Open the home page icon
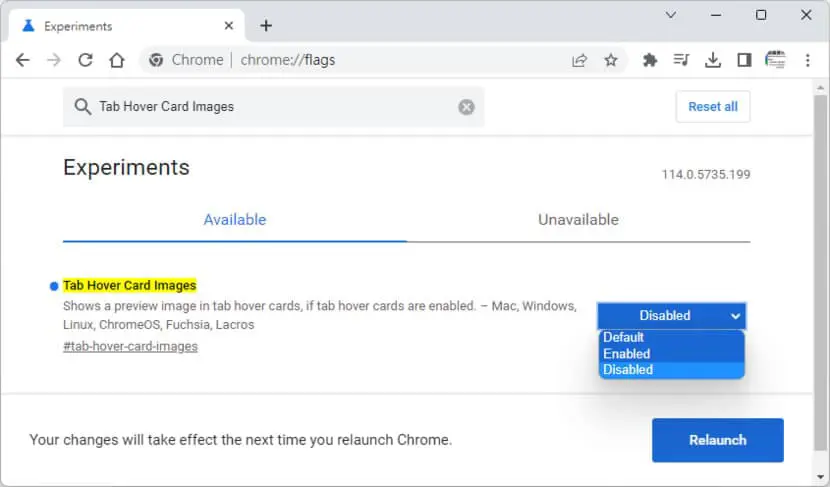This screenshot has width=830, height=487. [117, 60]
